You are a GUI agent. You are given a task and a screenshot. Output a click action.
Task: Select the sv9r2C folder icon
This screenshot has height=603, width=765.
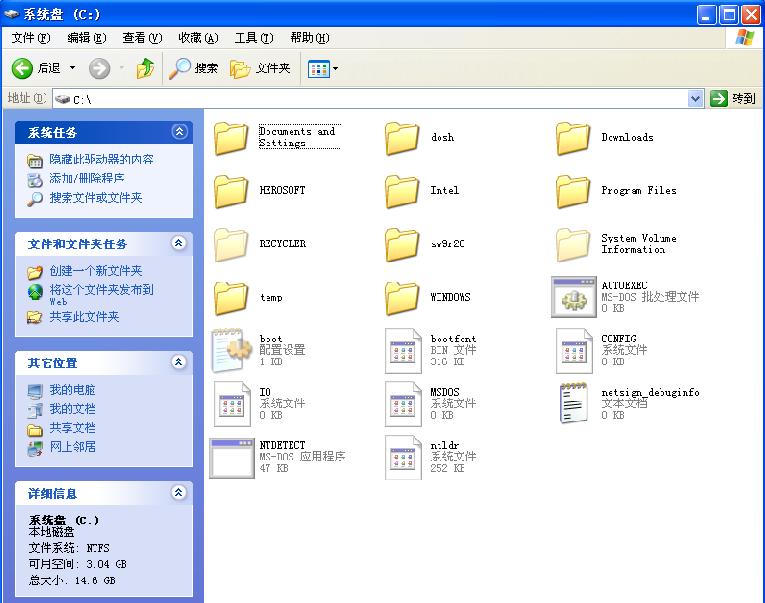(402, 244)
